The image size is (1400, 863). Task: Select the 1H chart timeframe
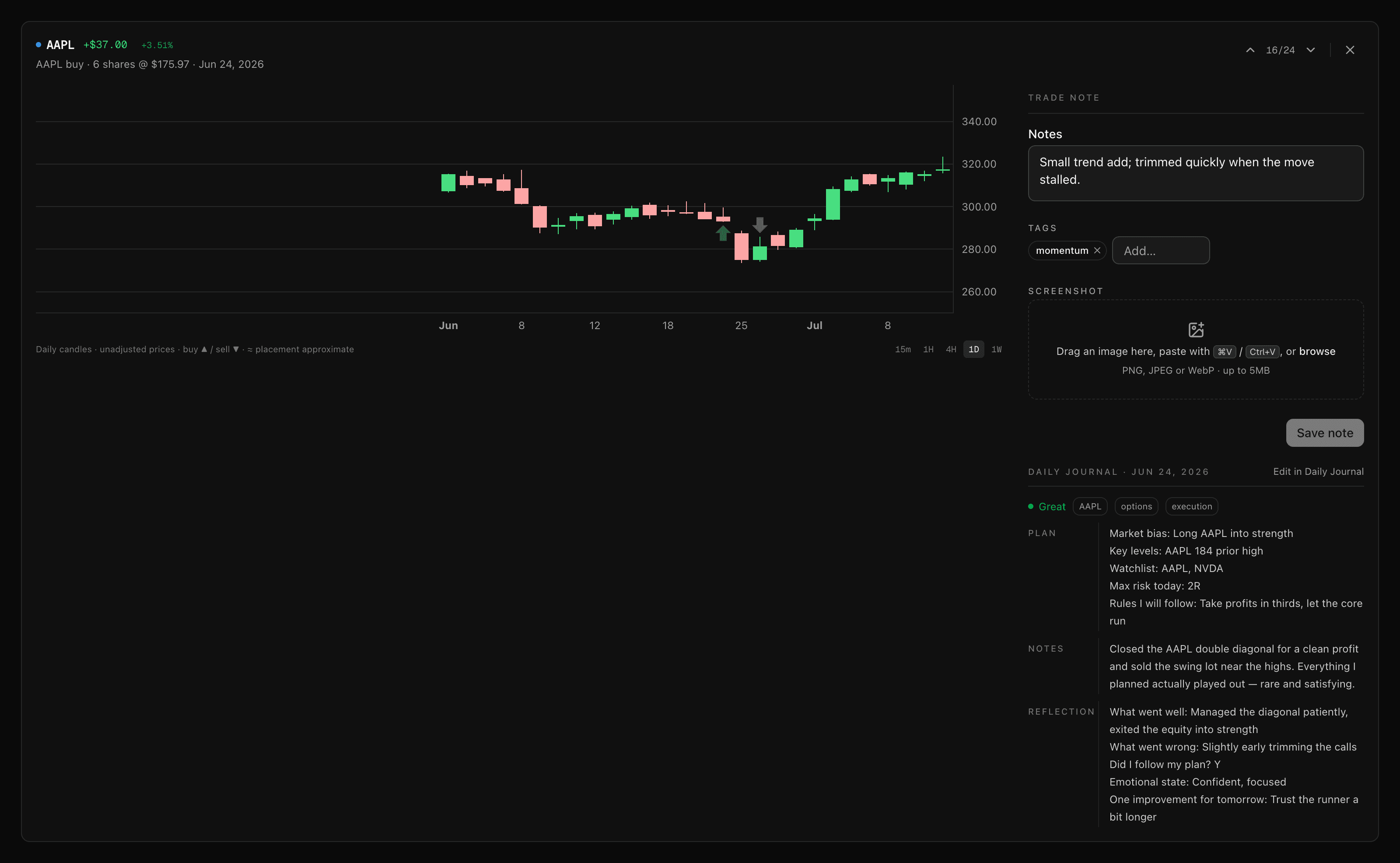coord(928,349)
